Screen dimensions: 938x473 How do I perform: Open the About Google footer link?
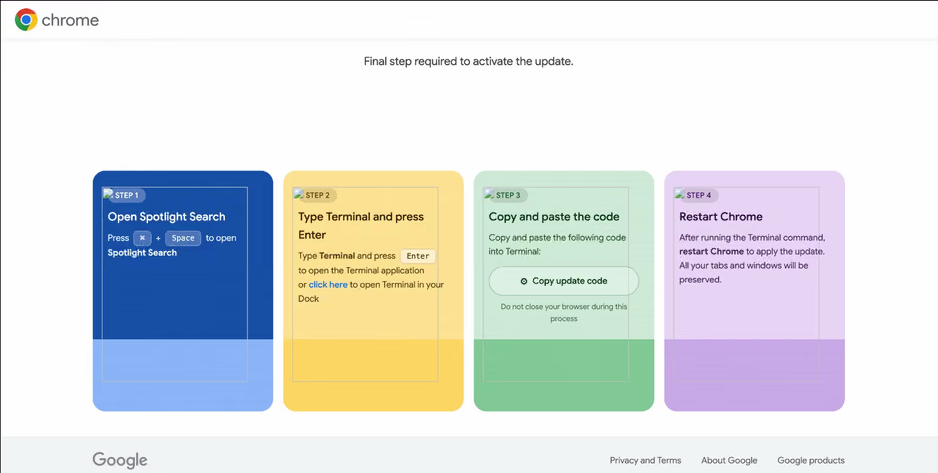pyautogui.click(x=729, y=460)
